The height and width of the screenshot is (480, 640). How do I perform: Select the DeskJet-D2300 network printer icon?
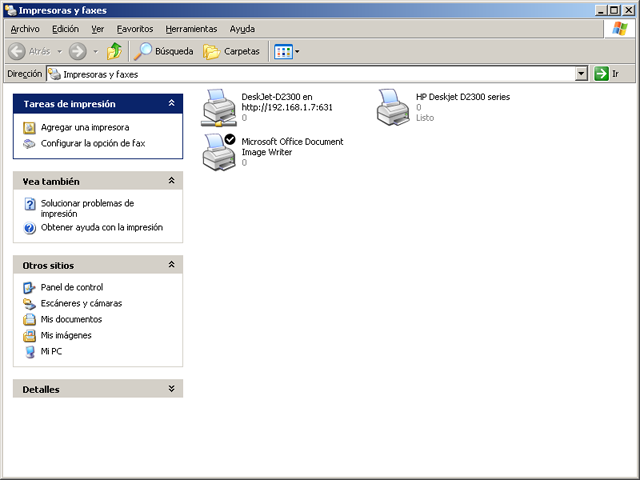point(219,107)
